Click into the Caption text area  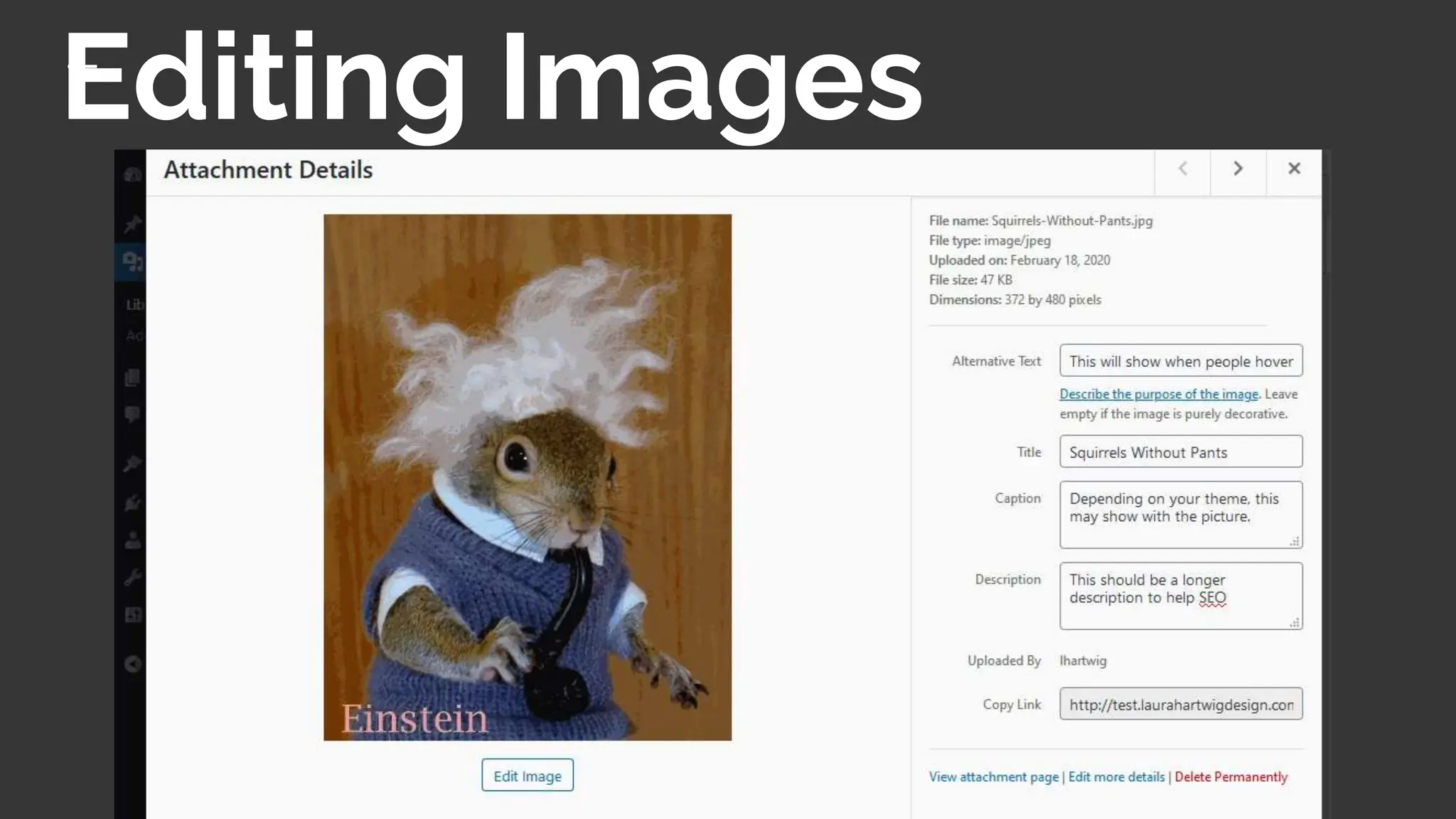[1181, 515]
